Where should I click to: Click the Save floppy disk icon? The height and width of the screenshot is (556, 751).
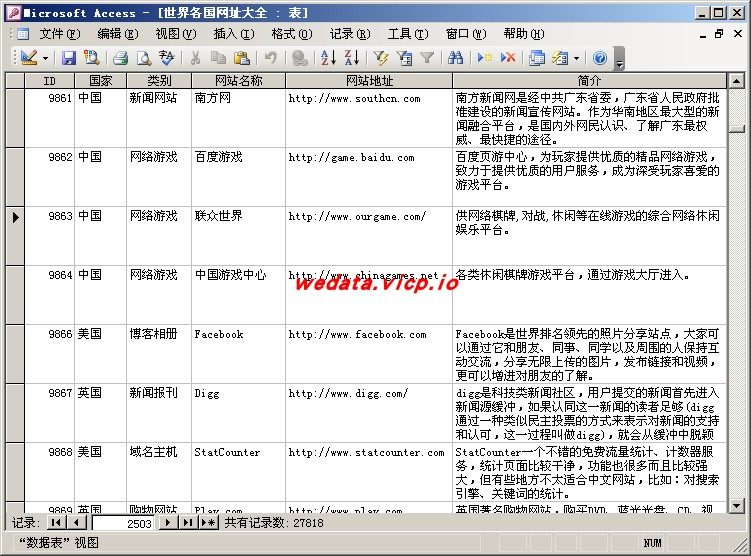click(x=68, y=58)
